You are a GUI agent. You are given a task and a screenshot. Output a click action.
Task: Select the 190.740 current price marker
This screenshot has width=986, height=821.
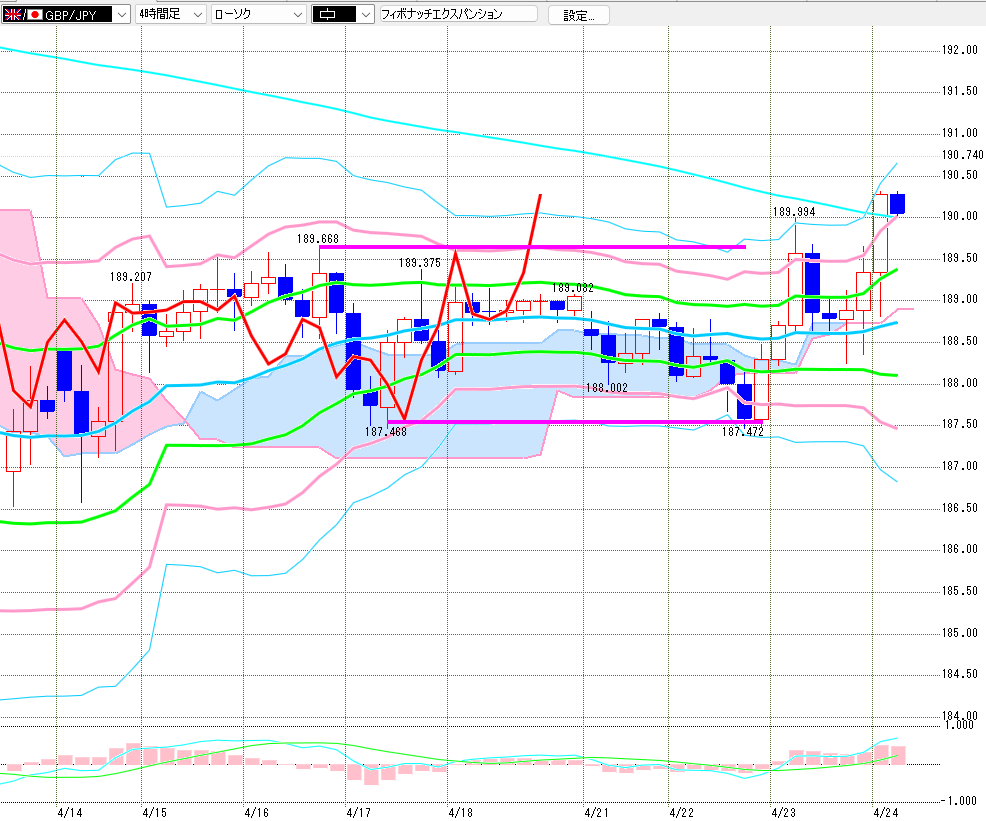(x=962, y=155)
